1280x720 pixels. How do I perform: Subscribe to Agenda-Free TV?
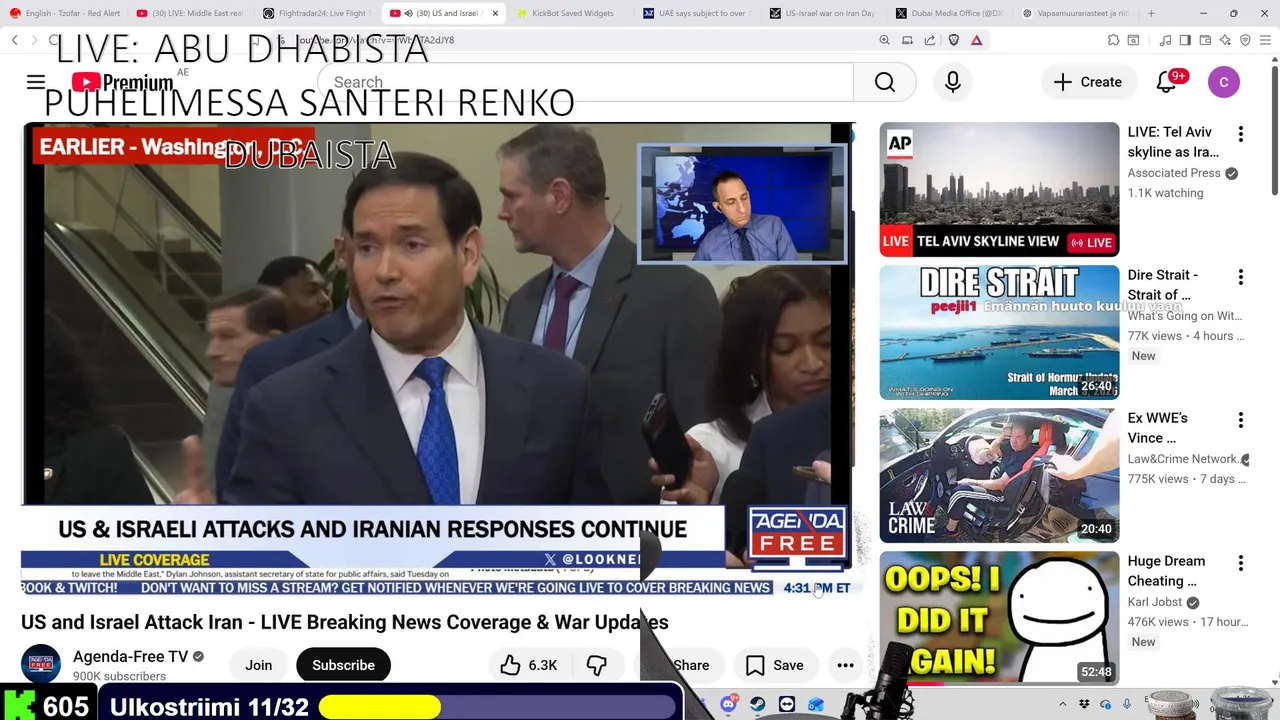click(343, 665)
